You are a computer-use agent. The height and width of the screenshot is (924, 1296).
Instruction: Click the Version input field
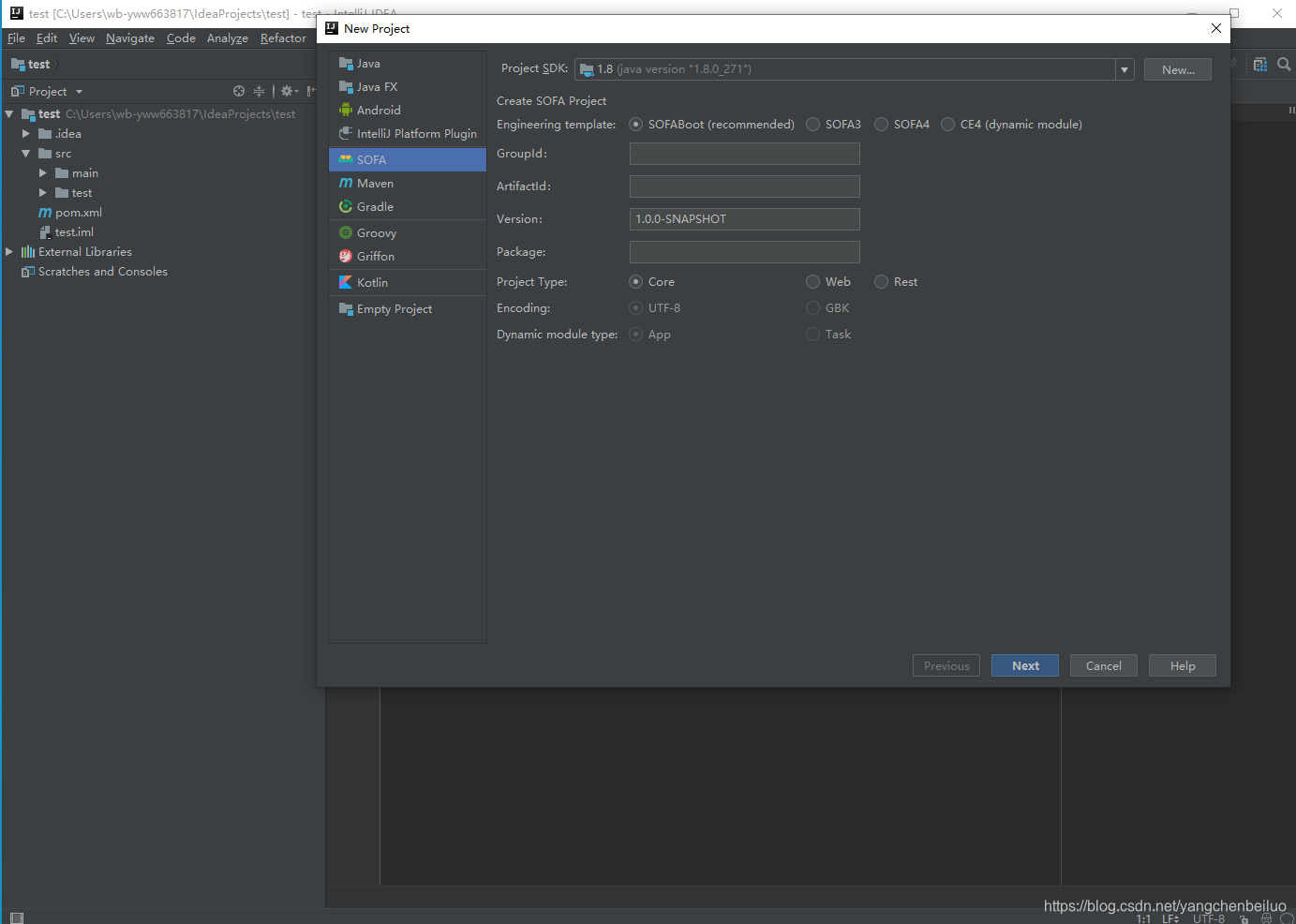(745, 219)
